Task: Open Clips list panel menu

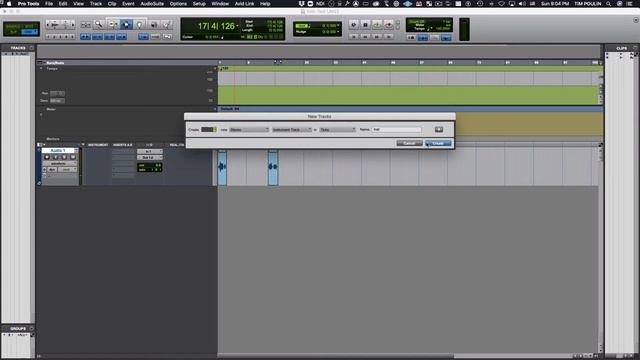Action: (x=635, y=48)
